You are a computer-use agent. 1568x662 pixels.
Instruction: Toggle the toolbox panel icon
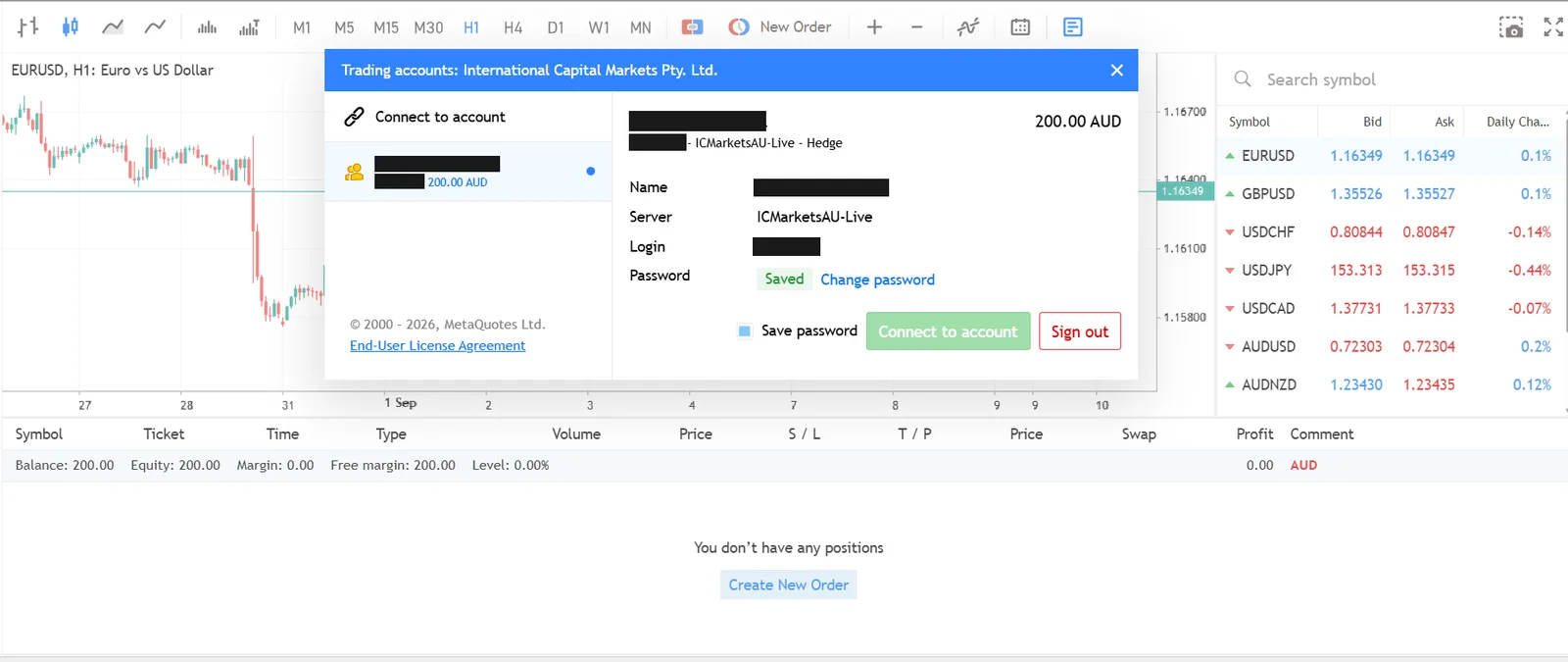tap(1073, 27)
